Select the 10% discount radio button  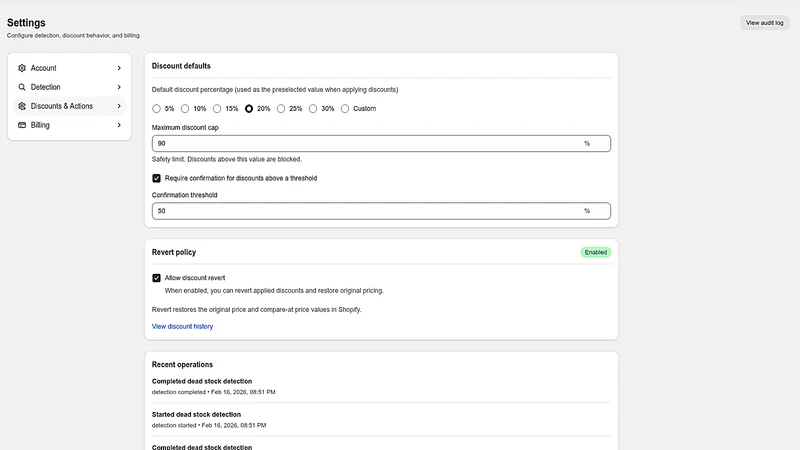coord(185,109)
